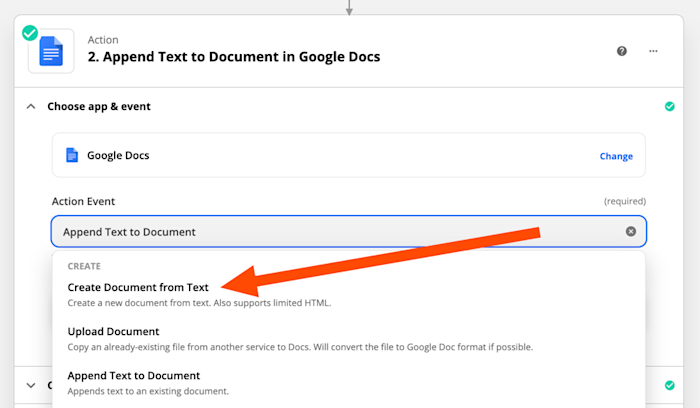Click the Choose app & event status checkmark
Screen dimensions: 700x408
click(669, 106)
